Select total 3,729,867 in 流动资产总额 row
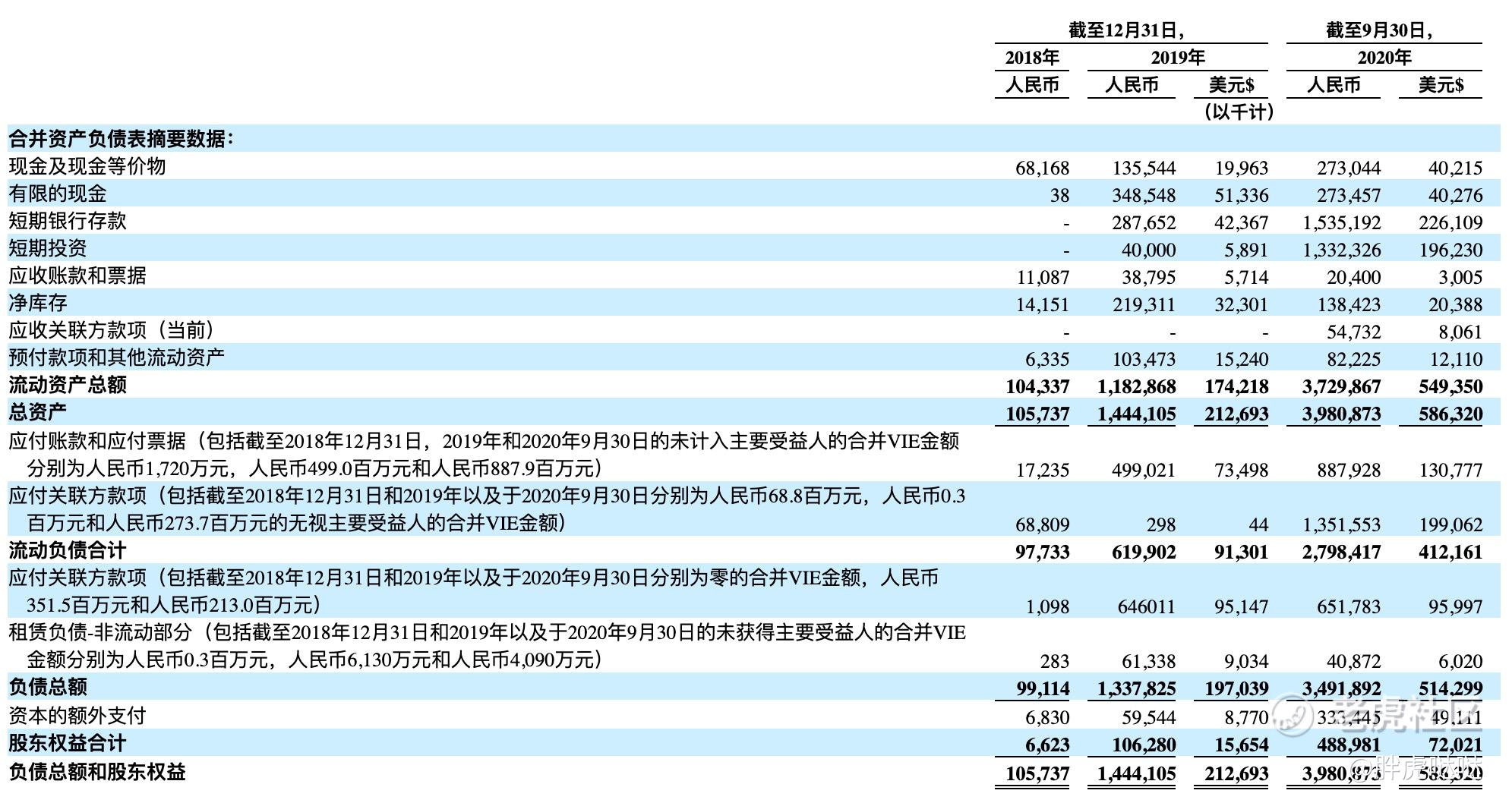This screenshot has width=1512, height=803. (1341, 386)
